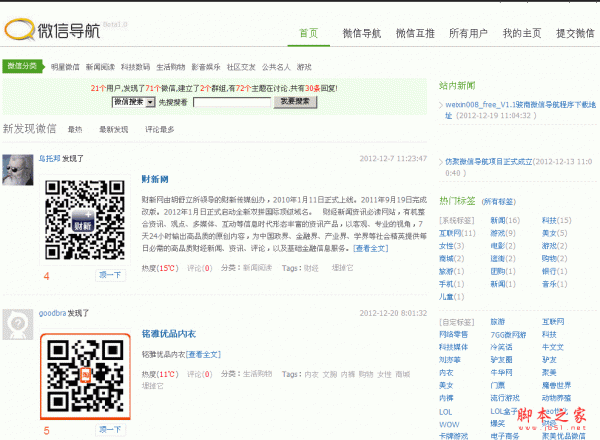Sort listings by 评论最多

click(x=160, y=129)
